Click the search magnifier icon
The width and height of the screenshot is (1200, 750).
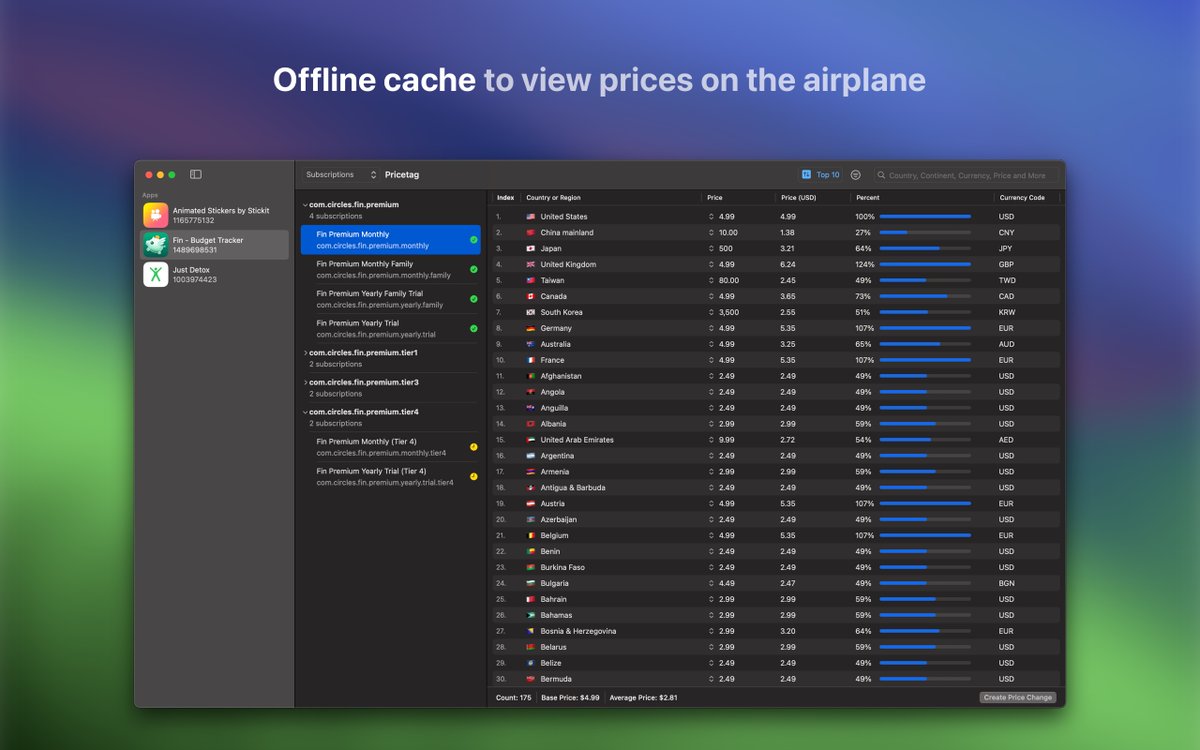[882, 175]
